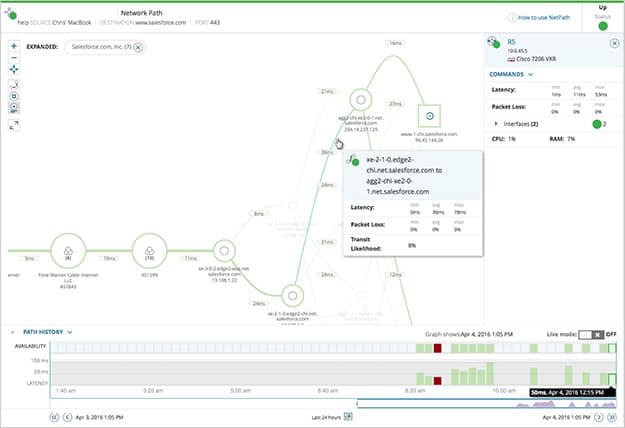Select the xe-3-0-2.edge2-was node circle
This screenshot has height=428, width=625.
pos(224,251)
